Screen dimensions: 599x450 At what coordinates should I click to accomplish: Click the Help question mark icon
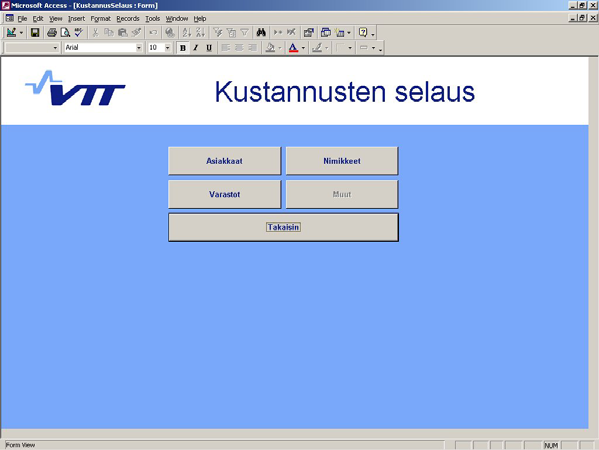[x=363, y=33]
